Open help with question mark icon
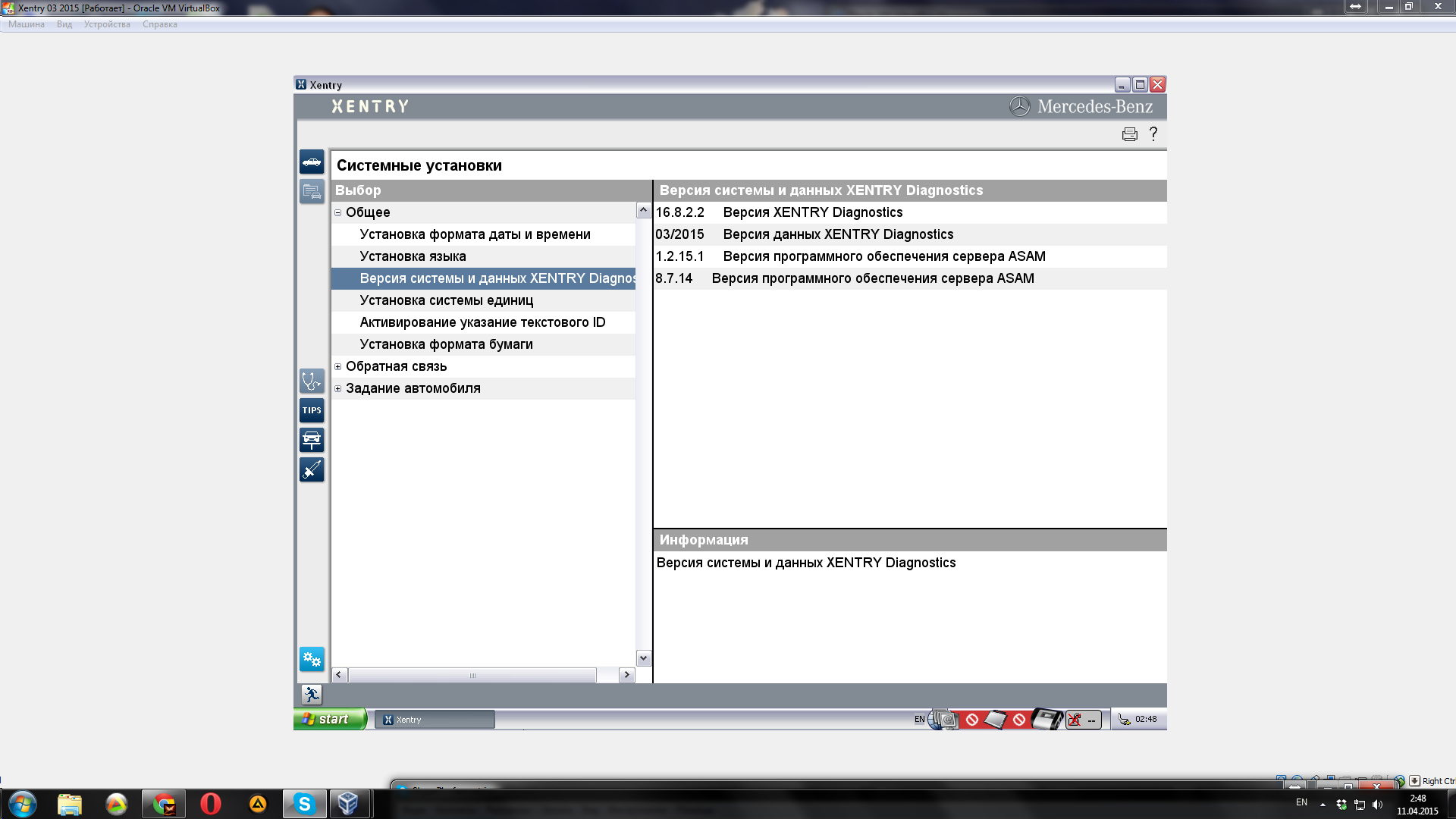 tap(1153, 134)
